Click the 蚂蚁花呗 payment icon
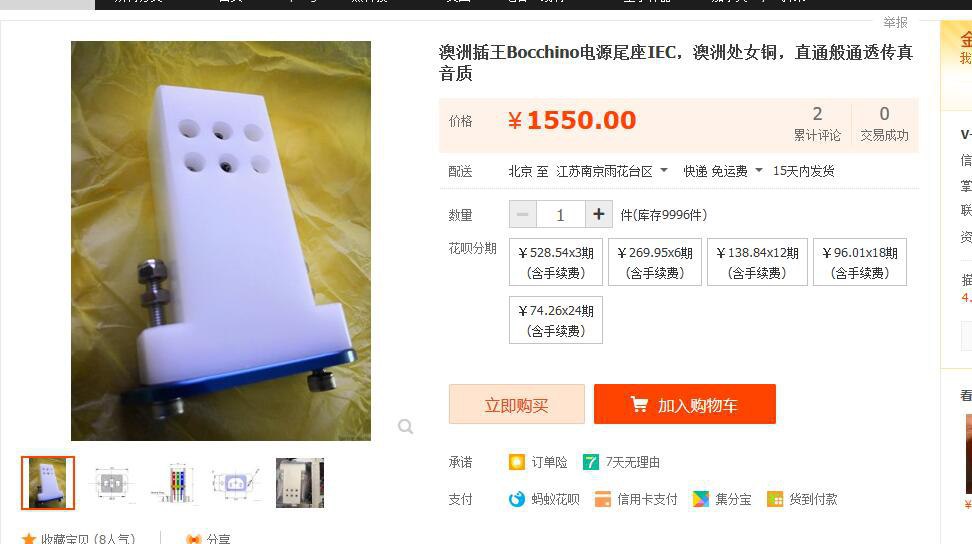This screenshot has width=972, height=544. pyautogui.click(x=516, y=499)
